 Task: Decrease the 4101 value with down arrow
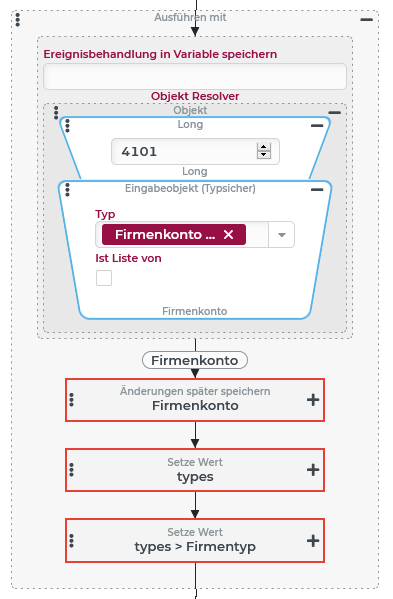pos(264,155)
